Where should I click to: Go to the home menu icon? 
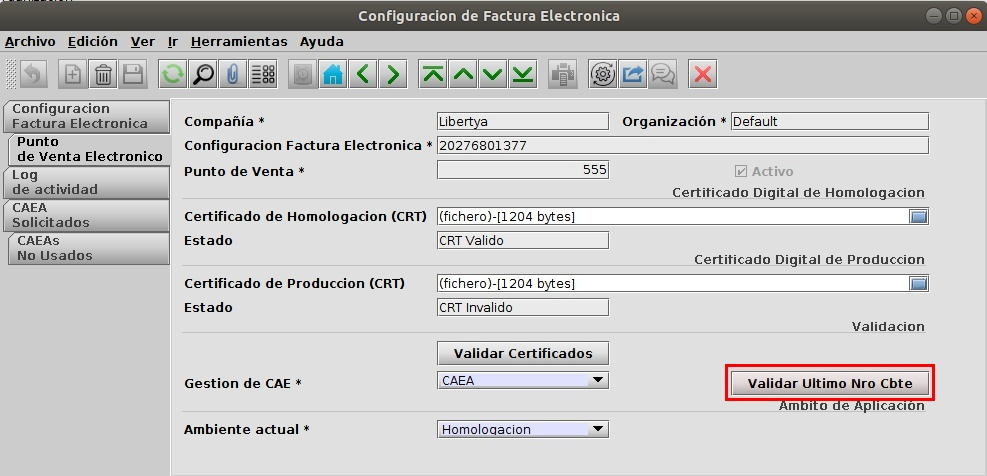coord(333,75)
